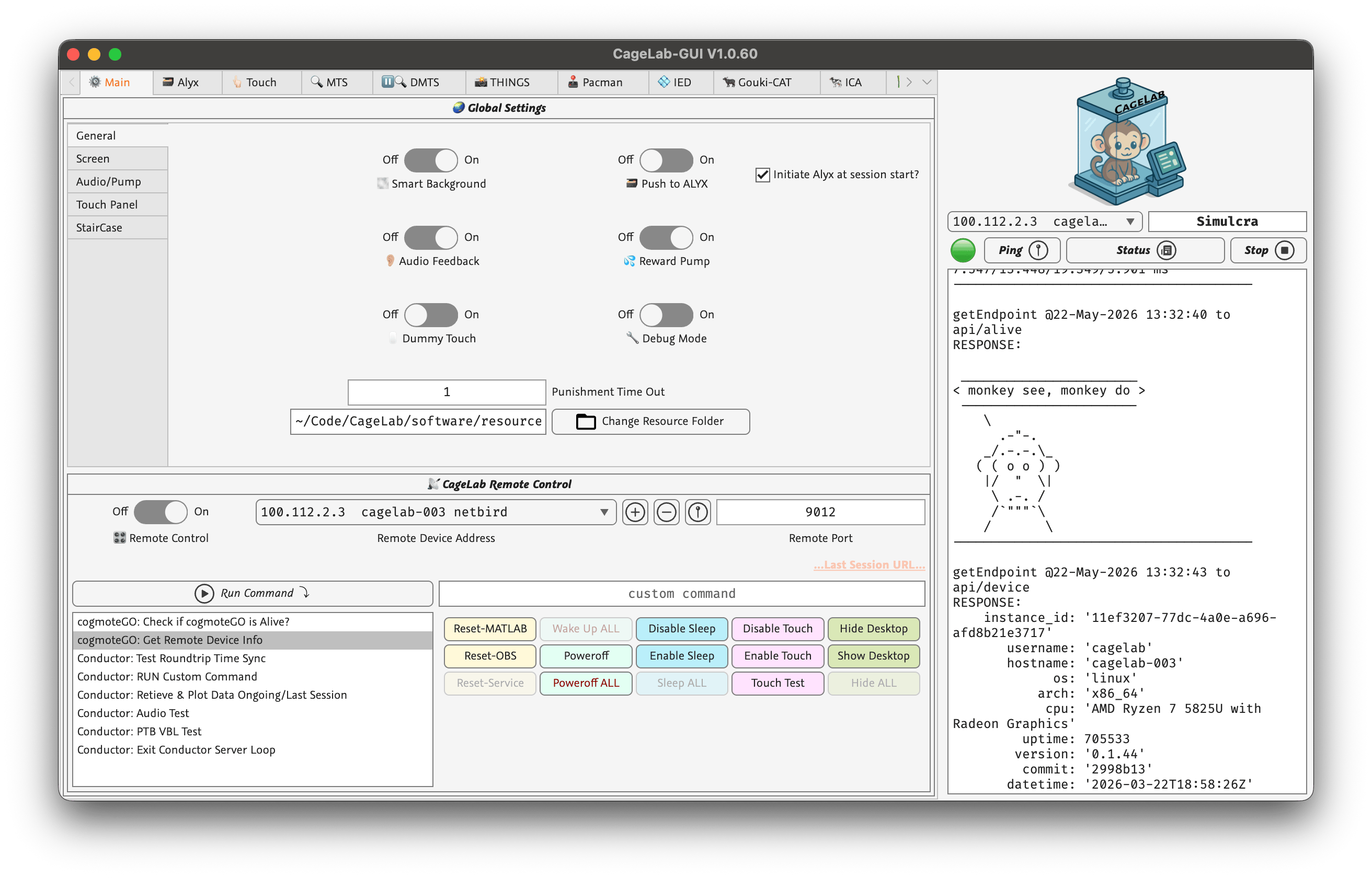This screenshot has height=878, width=1372.
Task: Click the Poweroff ALL button
Action: pos(586,683)
